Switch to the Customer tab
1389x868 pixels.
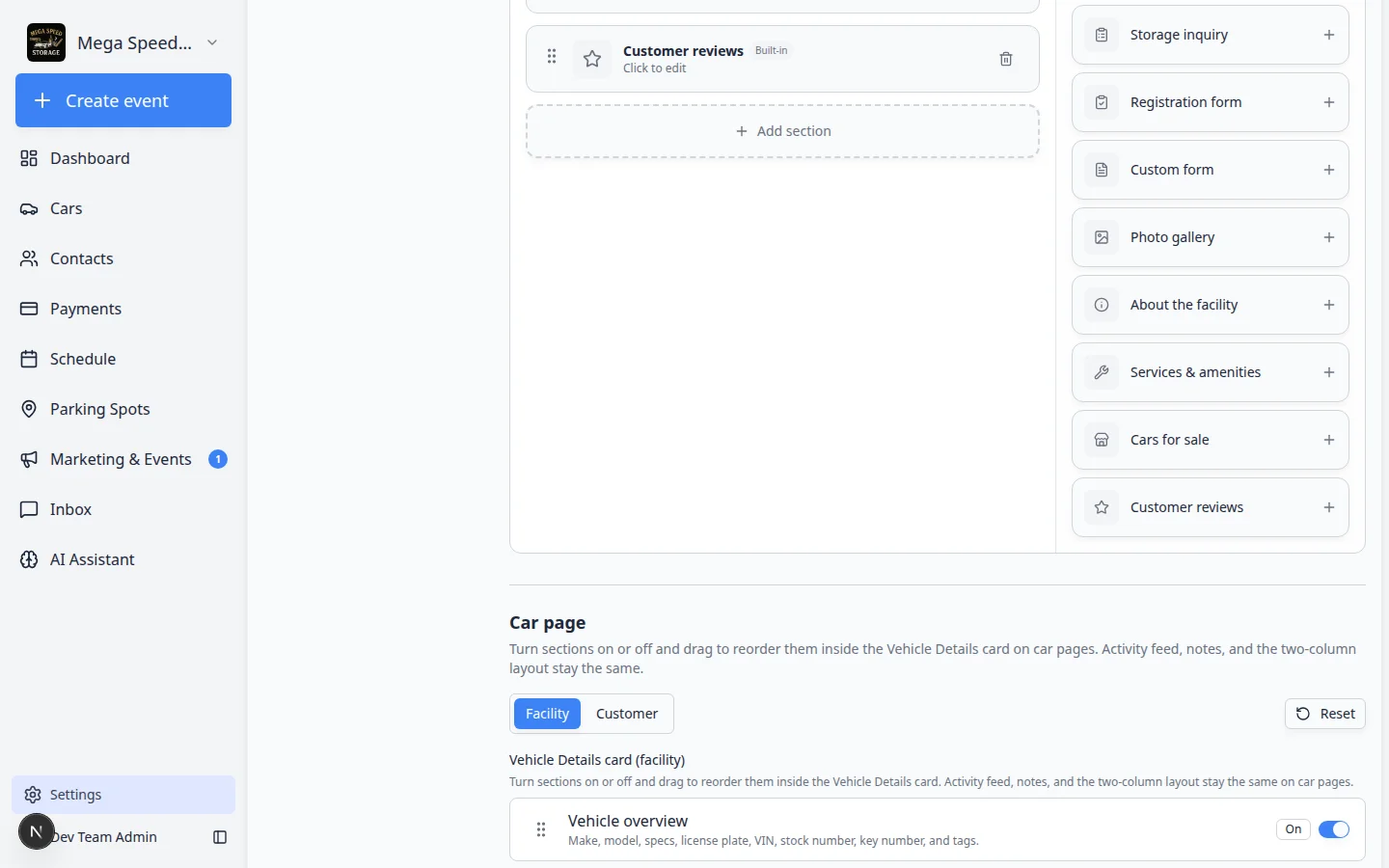coord(627,714)
